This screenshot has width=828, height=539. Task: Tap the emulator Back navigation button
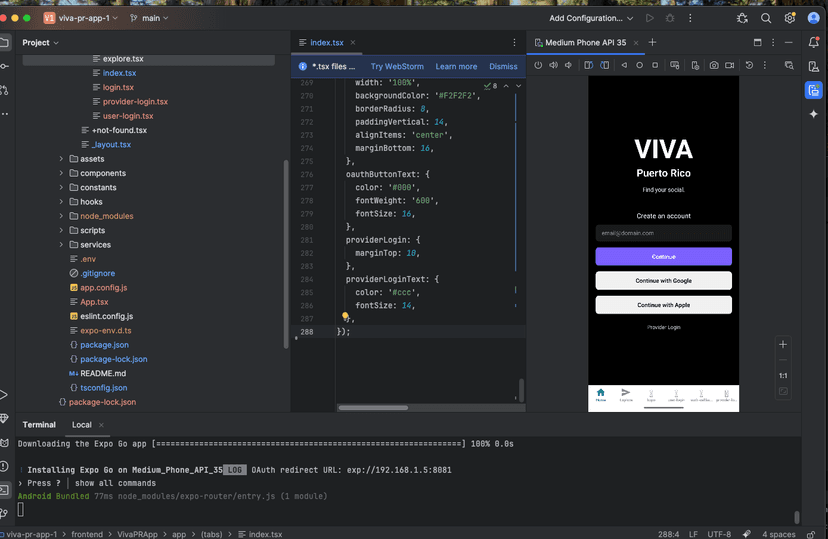[x=624, y=65]
